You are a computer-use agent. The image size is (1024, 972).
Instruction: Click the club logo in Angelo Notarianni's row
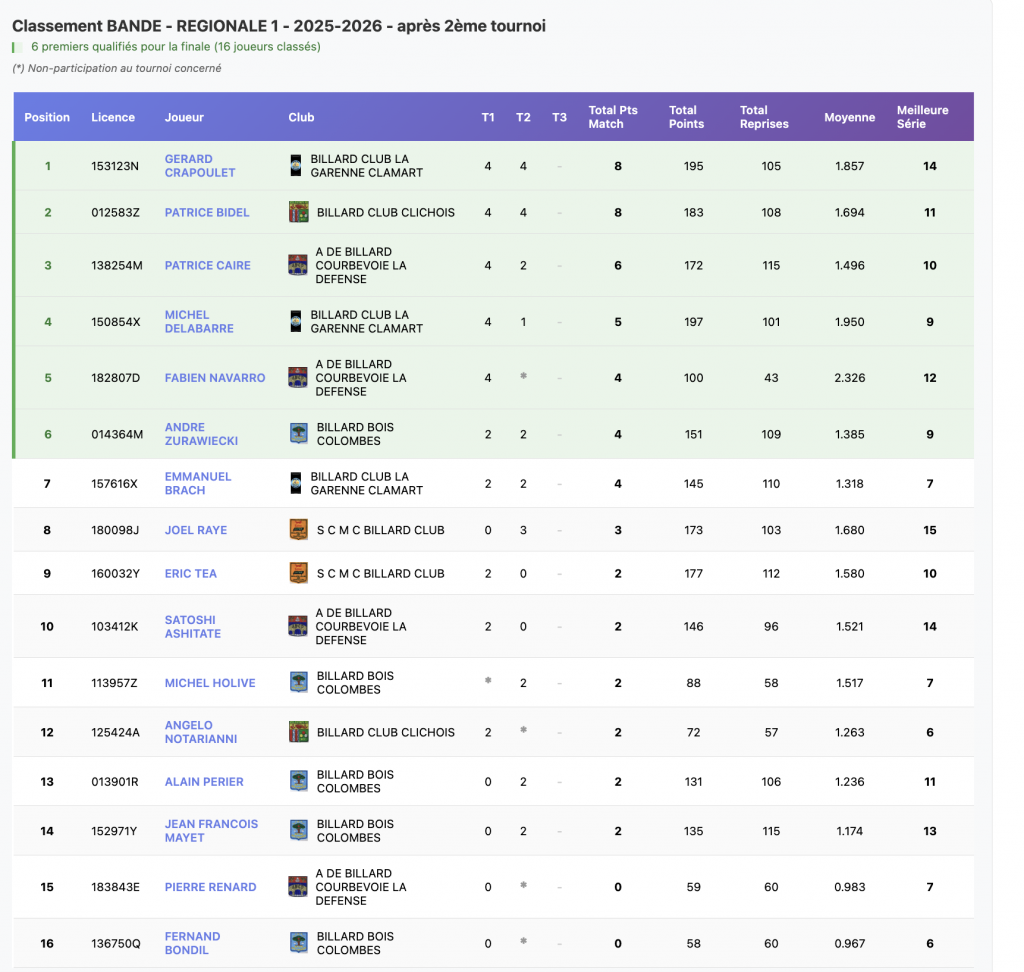[x=298, y=732]
